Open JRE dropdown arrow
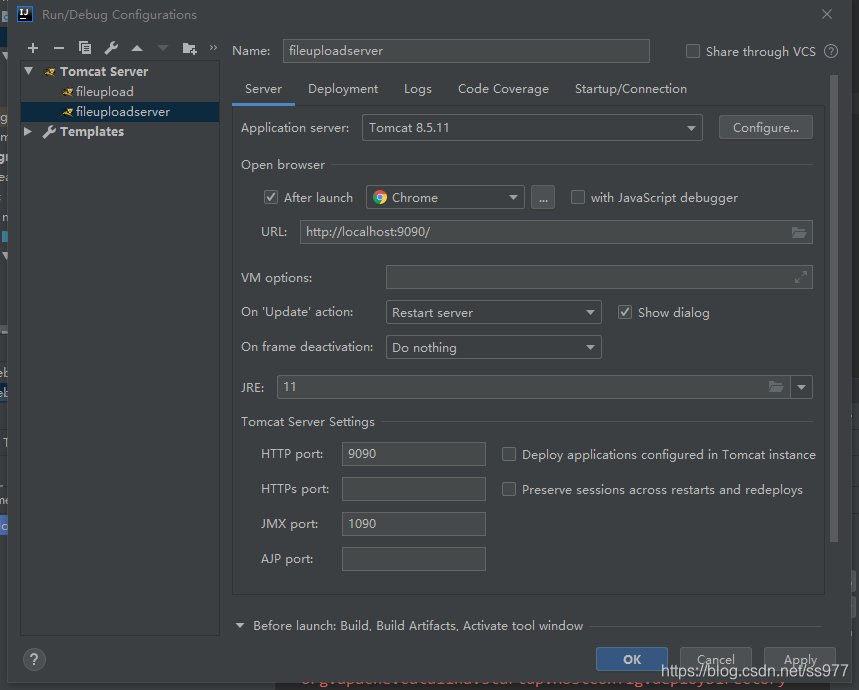 [801, 387]
